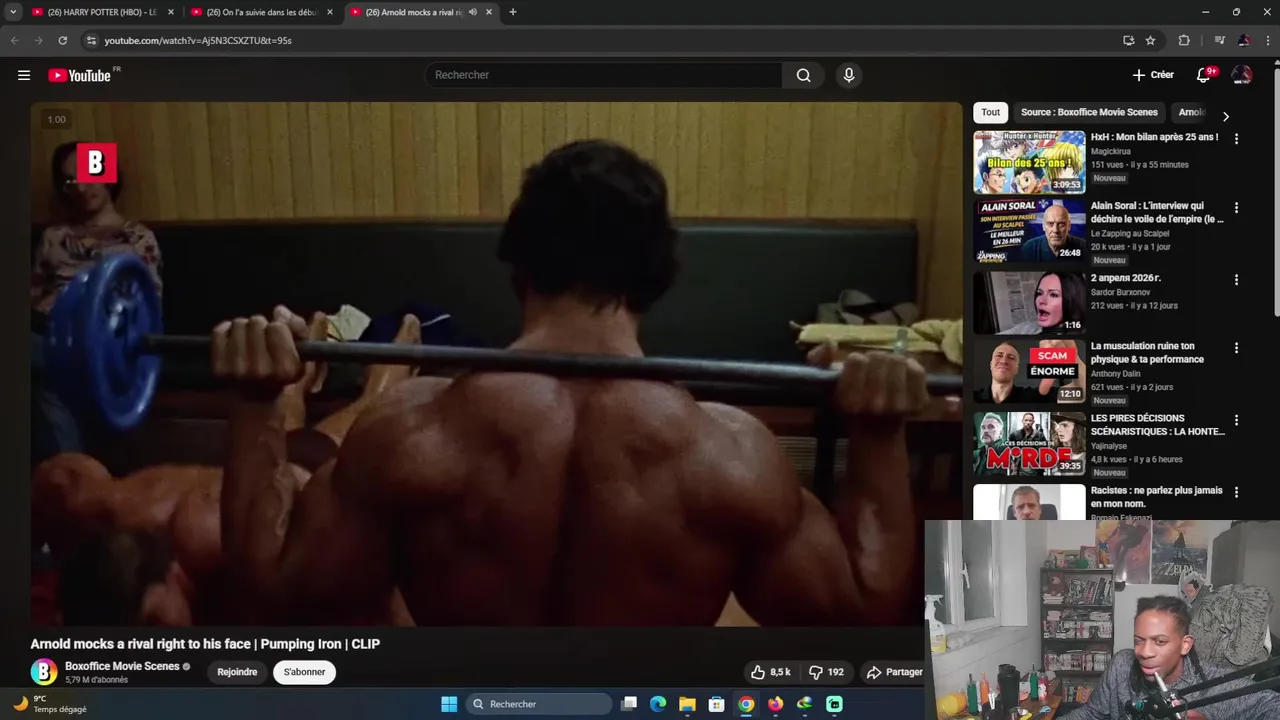
Task: Open the SCAM ÉNORME video thumbnail
Action: coord(1029,371)
